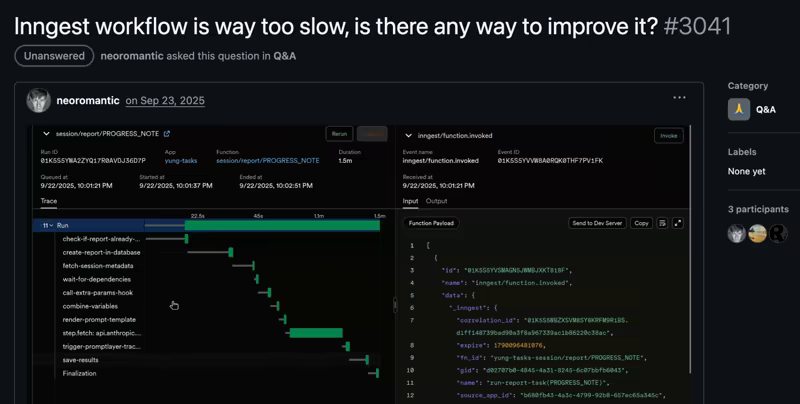This screenshot has width=800, height=404.
Task: Open the first participant avatar
Action: pyautogui.click(x=736, y=233)
